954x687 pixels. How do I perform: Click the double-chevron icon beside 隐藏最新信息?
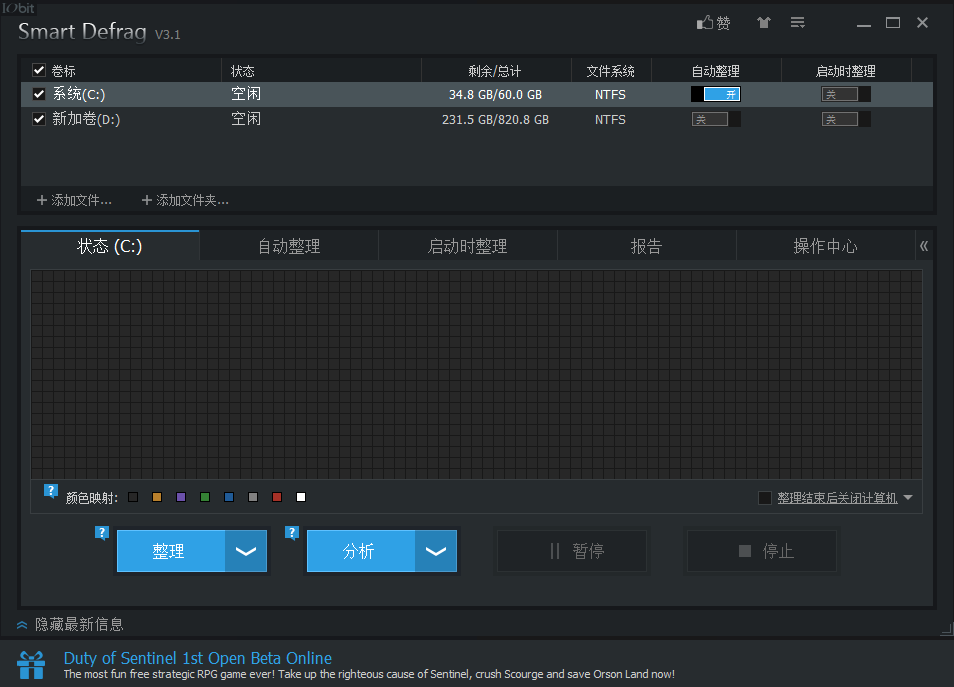(x=22, y=625)
